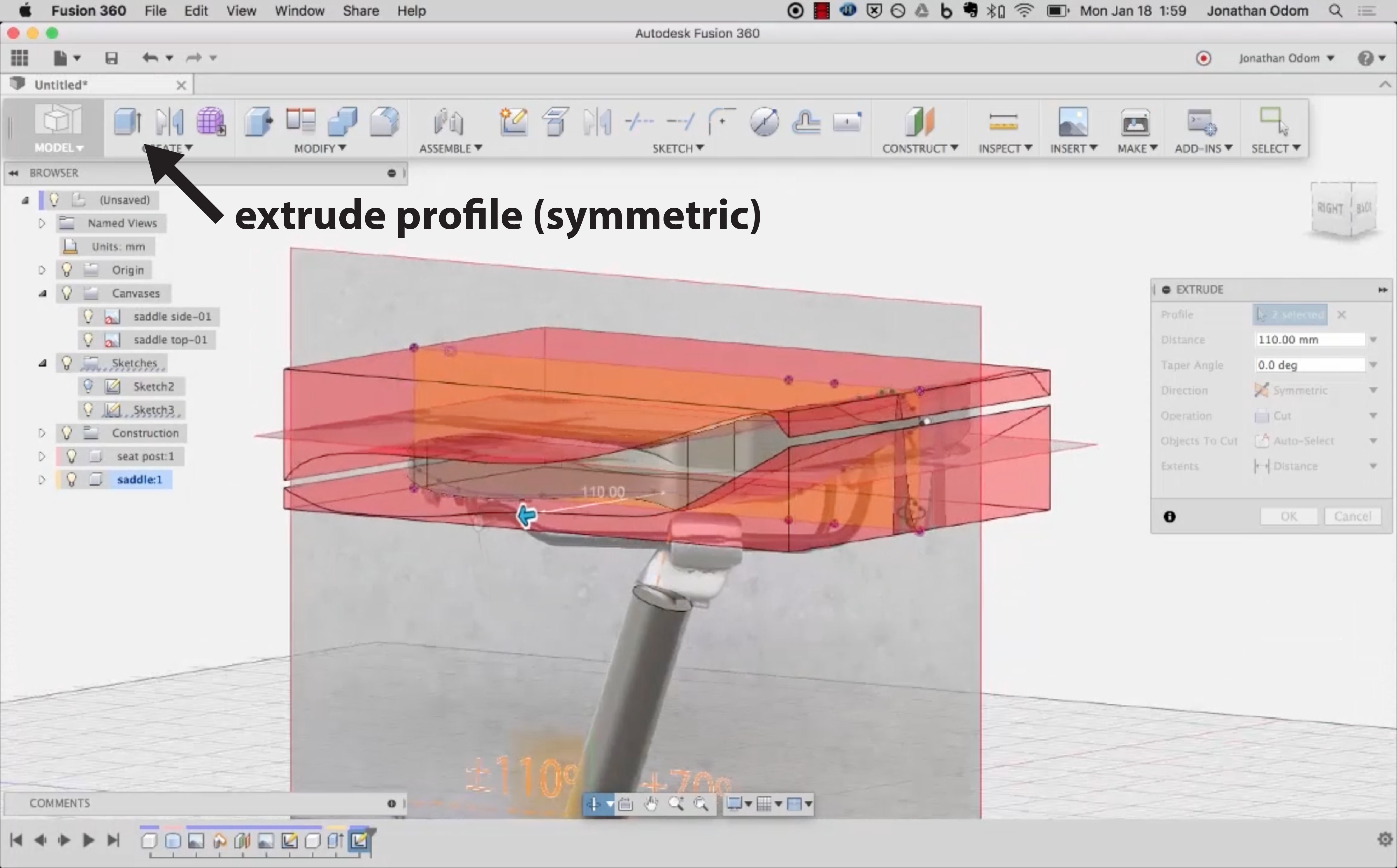
Task: Open the Window menu in menu bar
Action: point(299,11)
